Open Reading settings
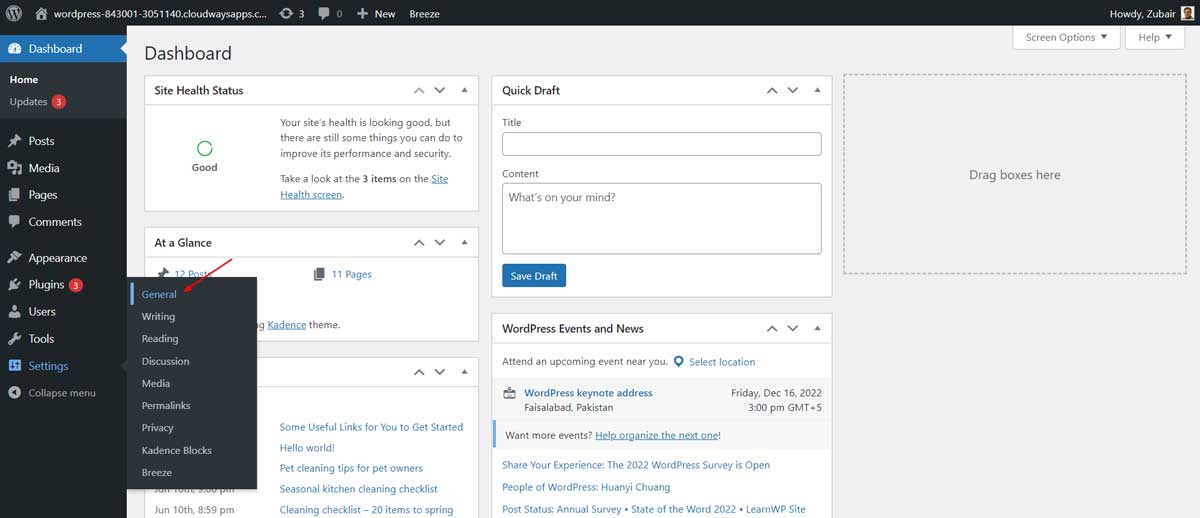This screenshot has width=1200, height=518. pos(160,339)
